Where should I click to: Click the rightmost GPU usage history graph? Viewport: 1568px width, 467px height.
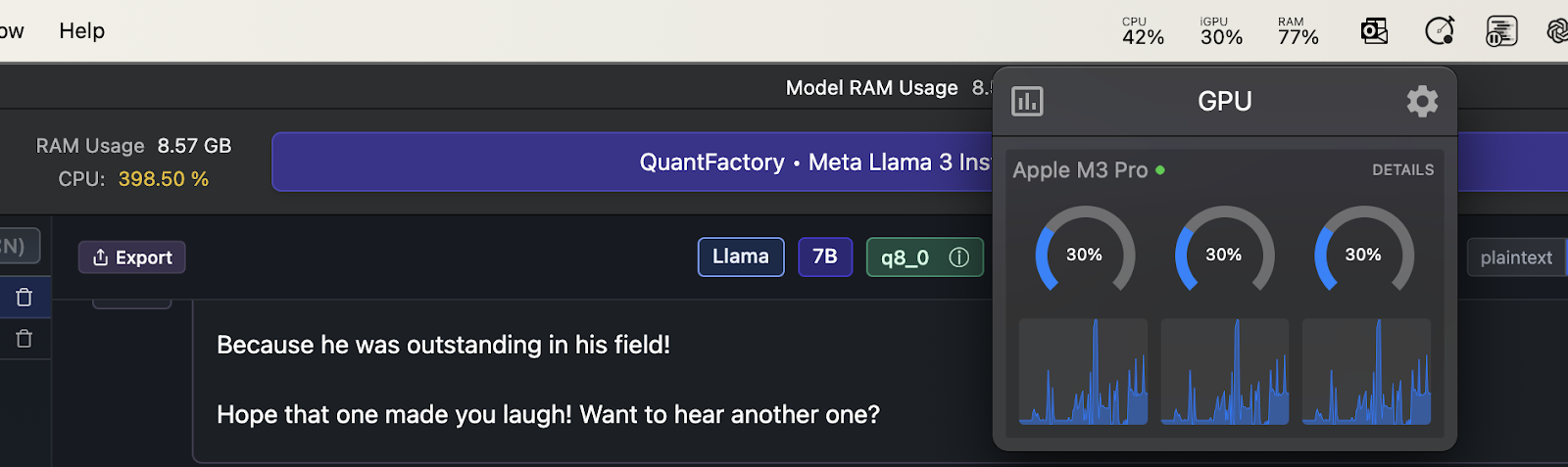point(1366,371)
